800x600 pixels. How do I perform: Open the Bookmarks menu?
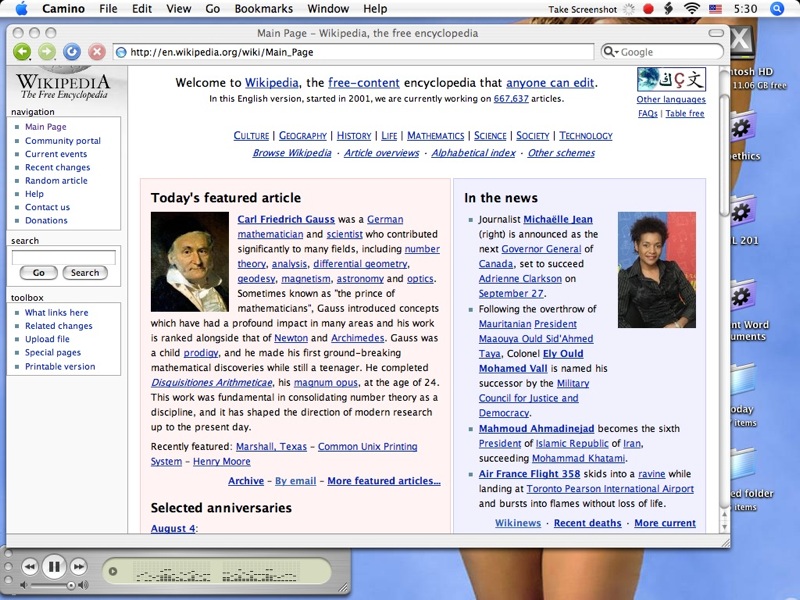(x=263, y=9)
